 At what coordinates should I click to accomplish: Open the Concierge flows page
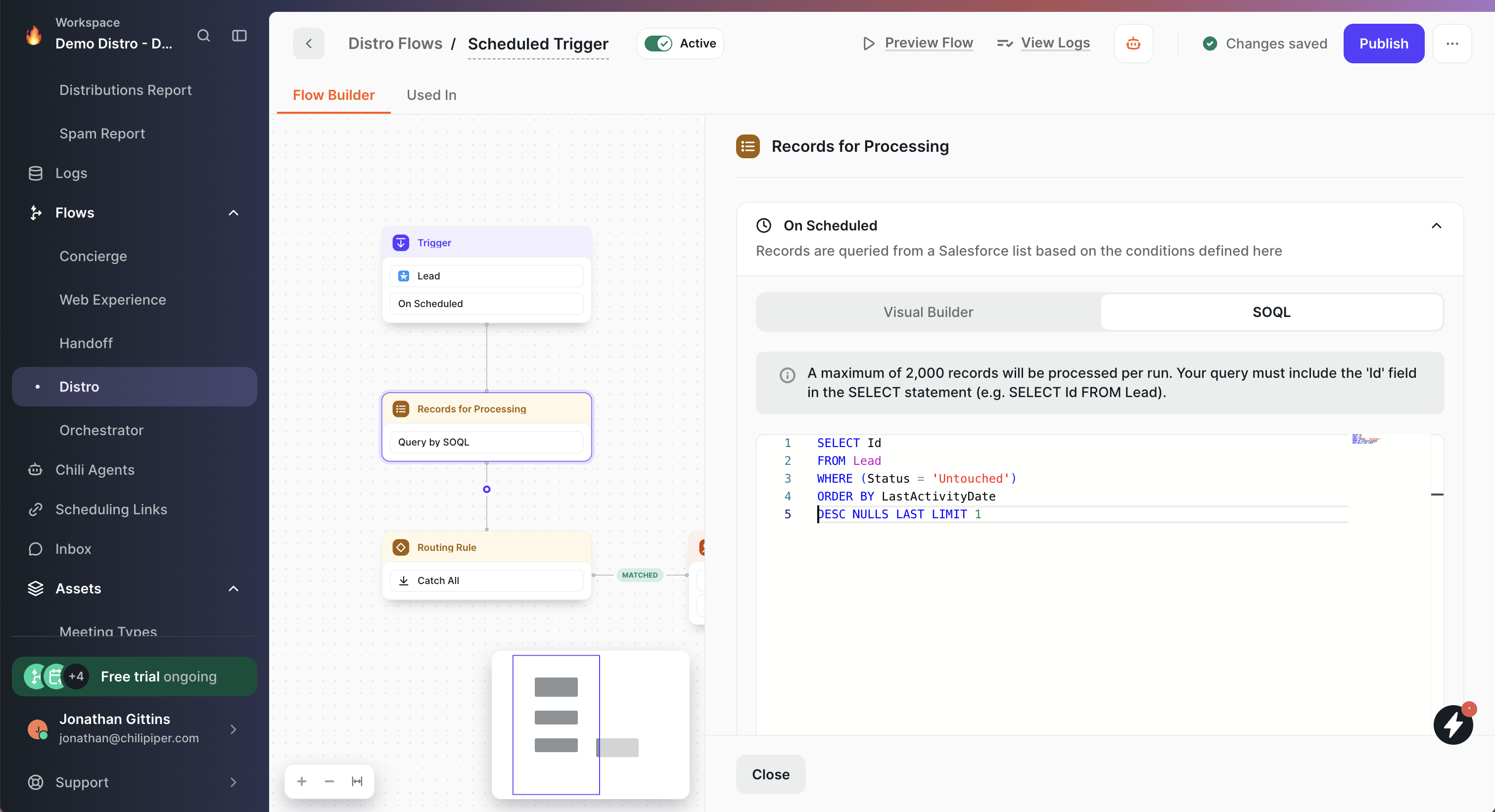click(93, 256)
